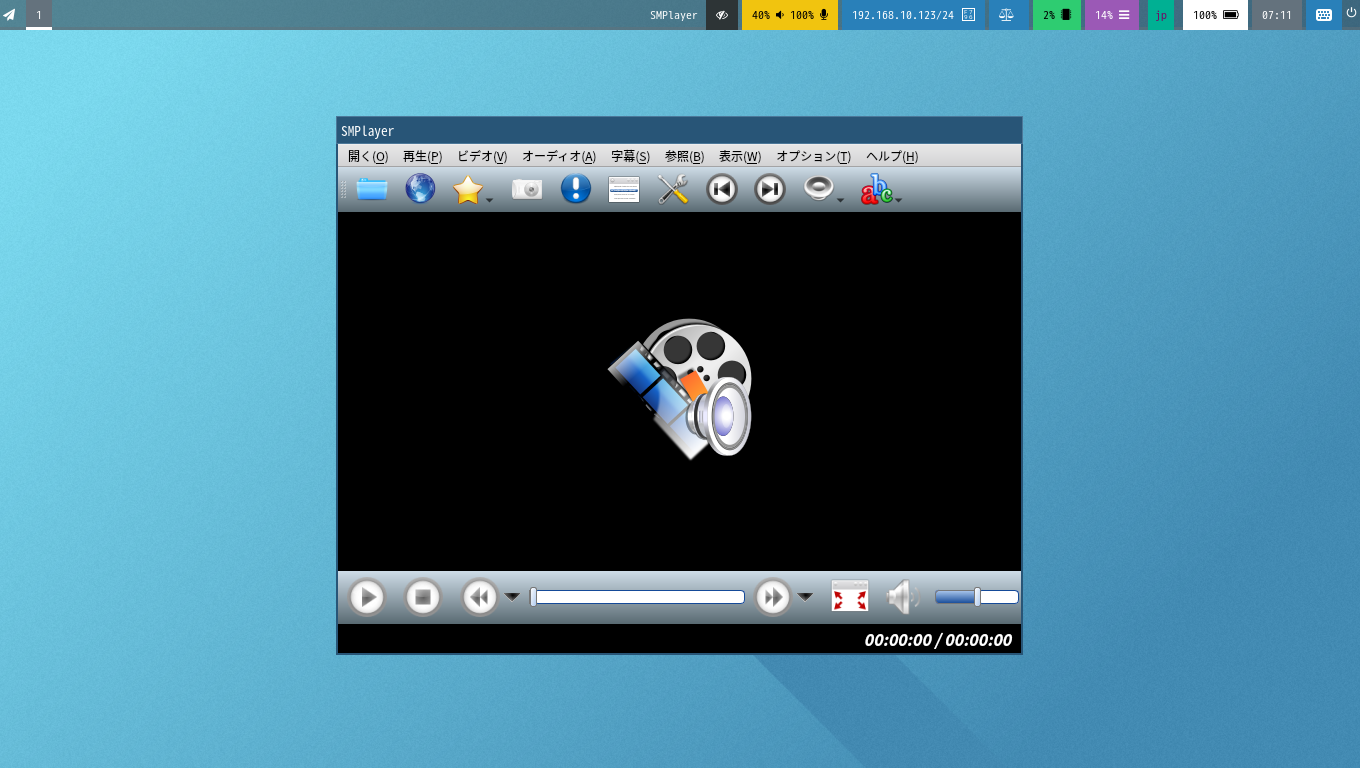Image resolution: width=1360 pixels, height=768 pixels.
Task: Click the keyboard icon in top panel
Action: [x=1324, y=15]
